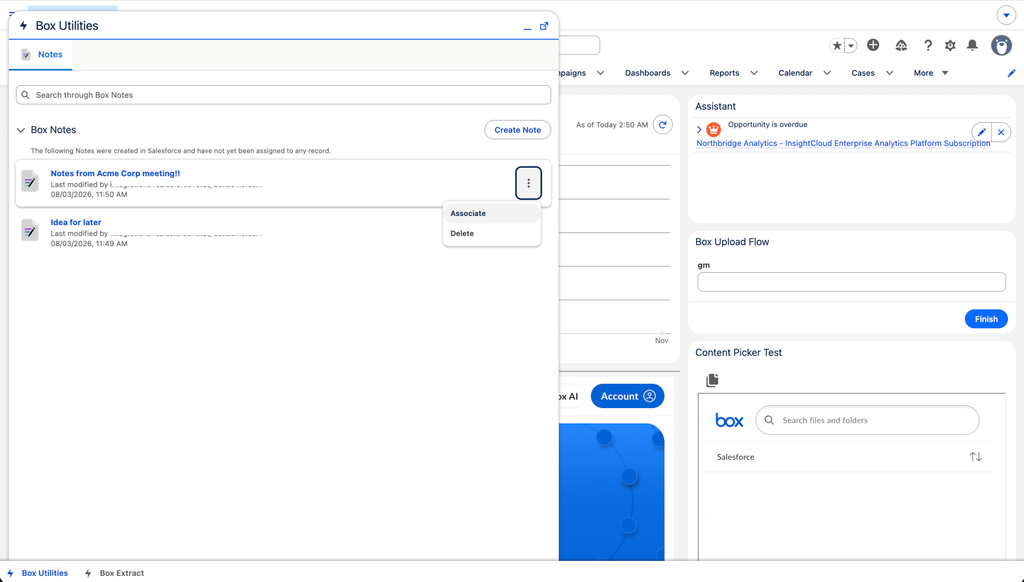
Task: Open the Reports tab dropdown chevron
Action: [x=754, y=73]
